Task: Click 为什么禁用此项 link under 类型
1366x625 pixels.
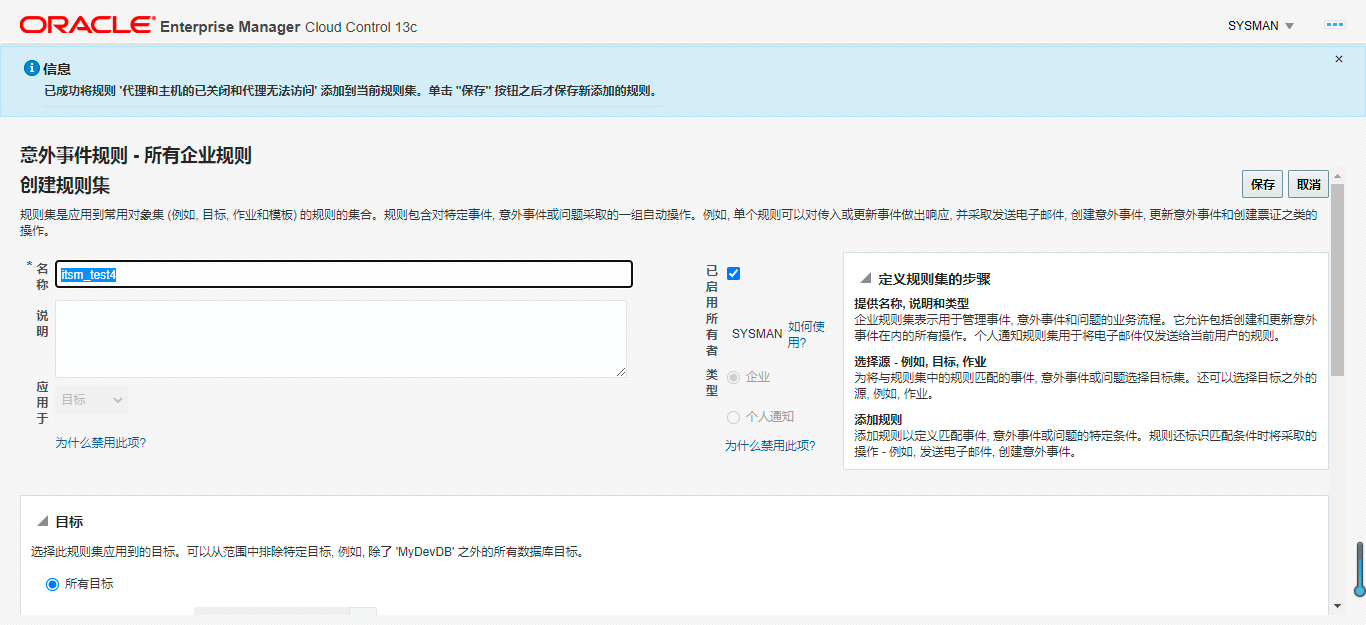Action: click(x=770, y=446)
